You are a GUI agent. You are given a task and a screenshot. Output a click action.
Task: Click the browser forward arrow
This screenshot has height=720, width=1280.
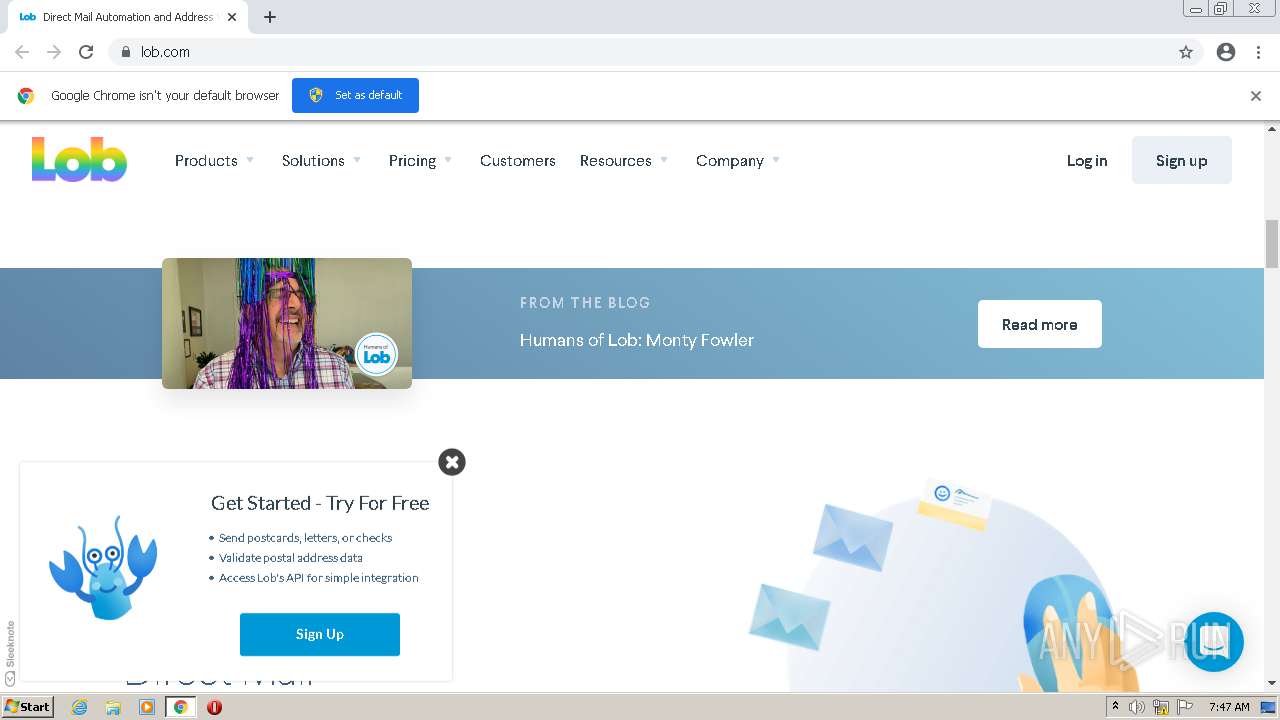tap(54, 52)
